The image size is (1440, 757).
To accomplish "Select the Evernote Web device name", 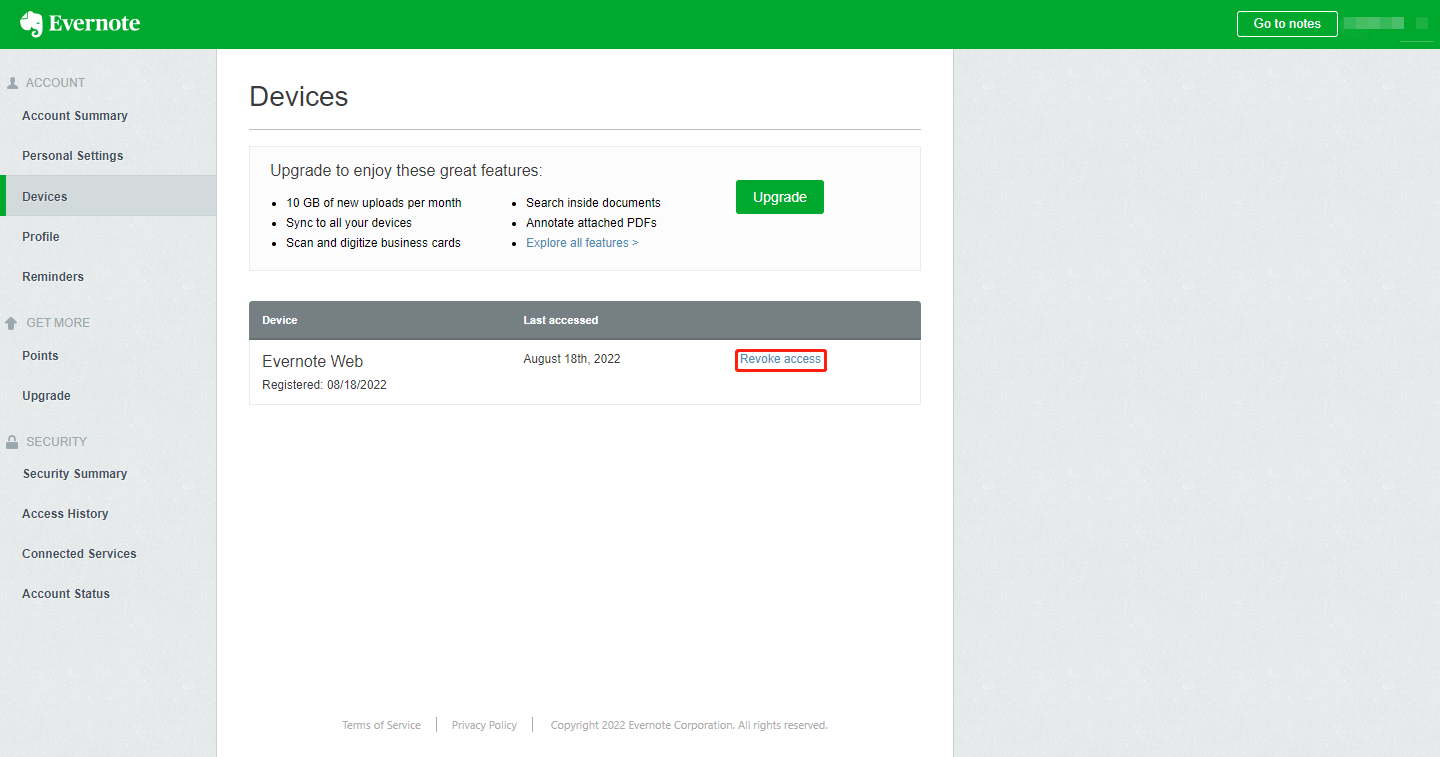I will pyautogui.click(x=313, y=362).
